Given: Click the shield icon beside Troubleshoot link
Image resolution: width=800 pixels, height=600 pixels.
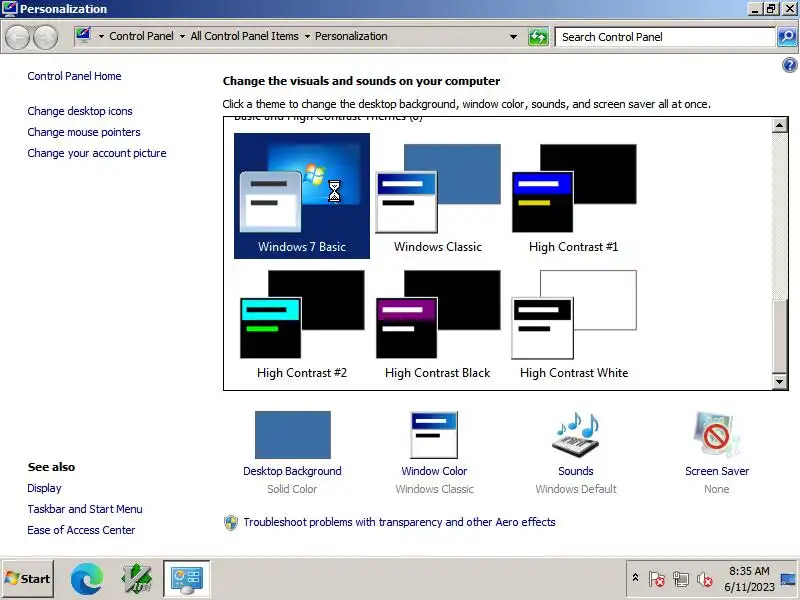Looking at the screenshot, I should [x=231, y=522].
